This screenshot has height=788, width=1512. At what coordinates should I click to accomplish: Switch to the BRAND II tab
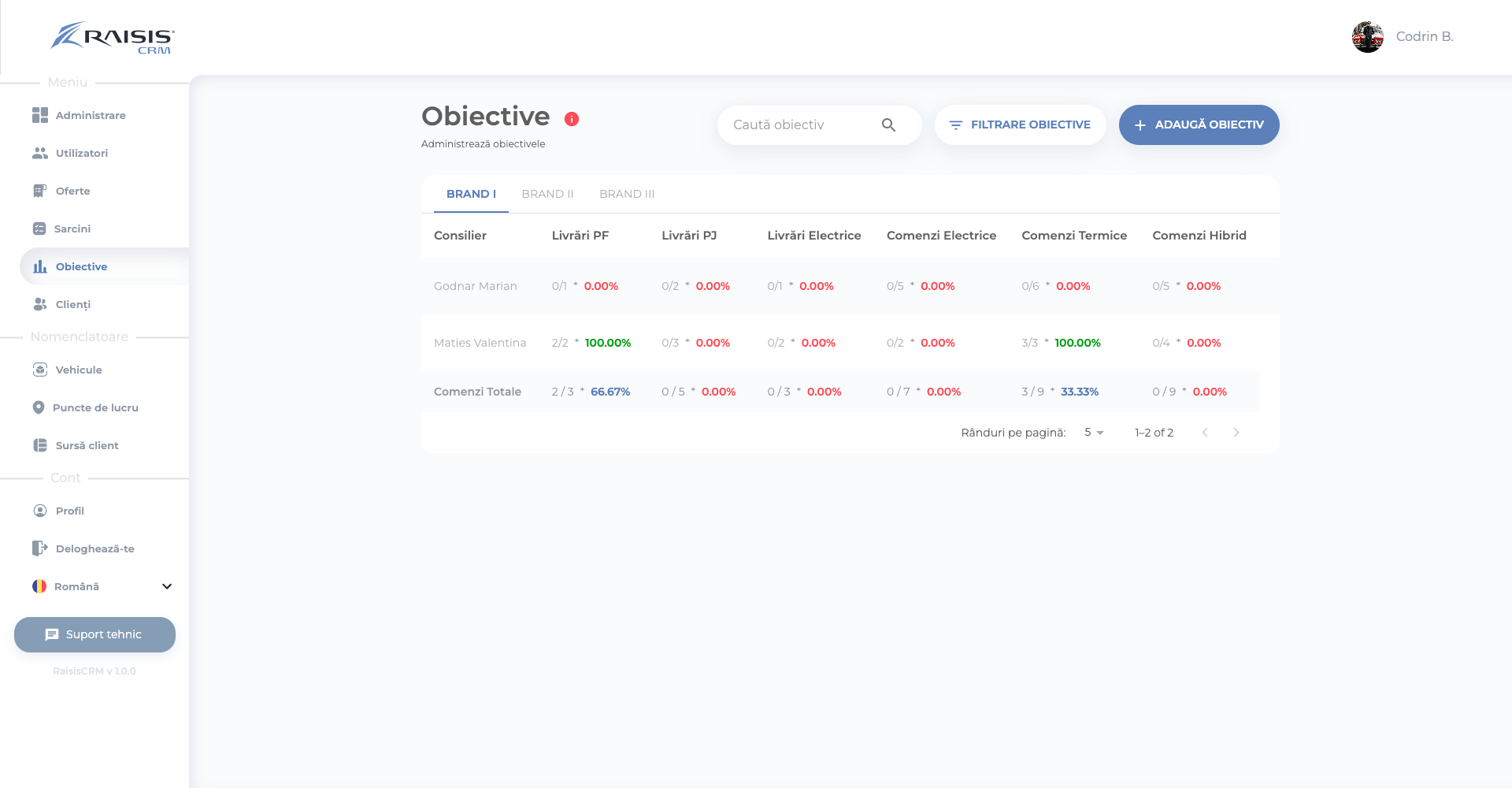click(x=547, y=194)
